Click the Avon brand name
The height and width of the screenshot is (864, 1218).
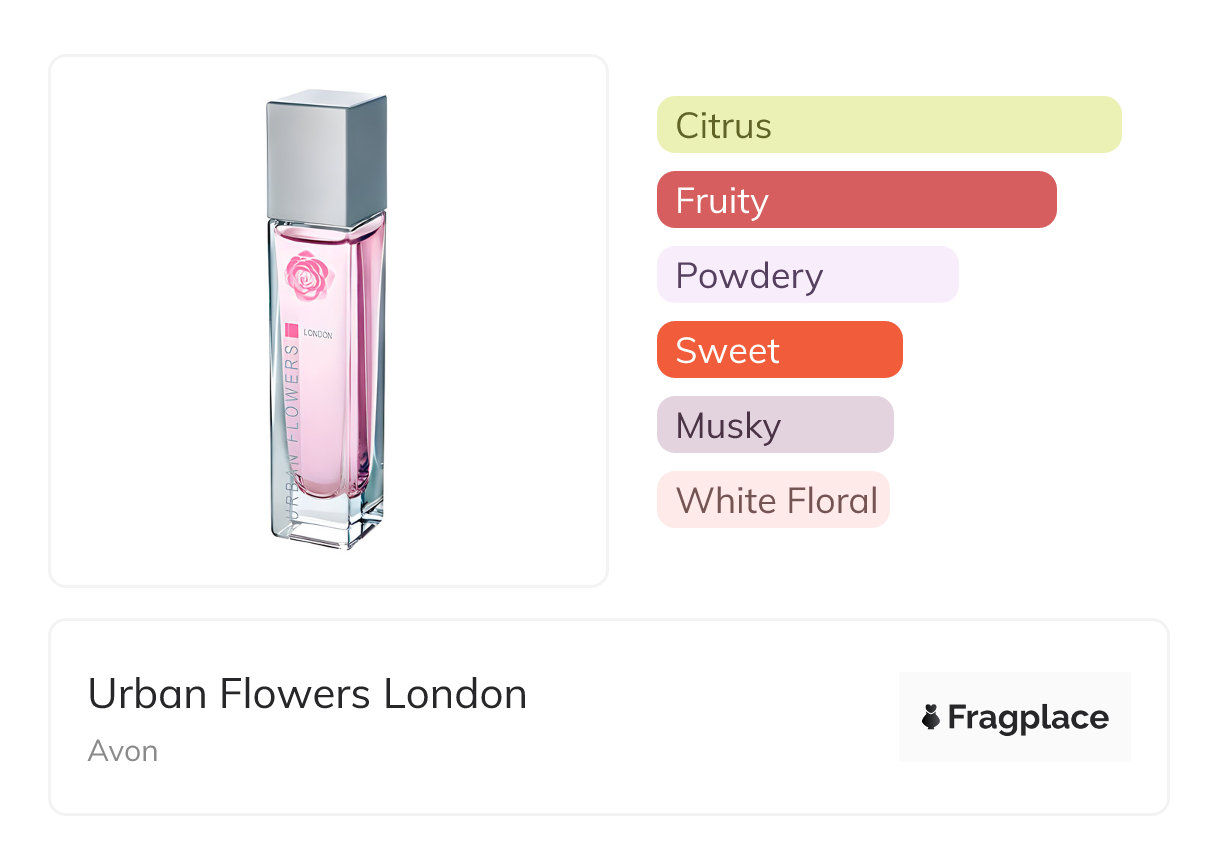(x=123, y=751)
